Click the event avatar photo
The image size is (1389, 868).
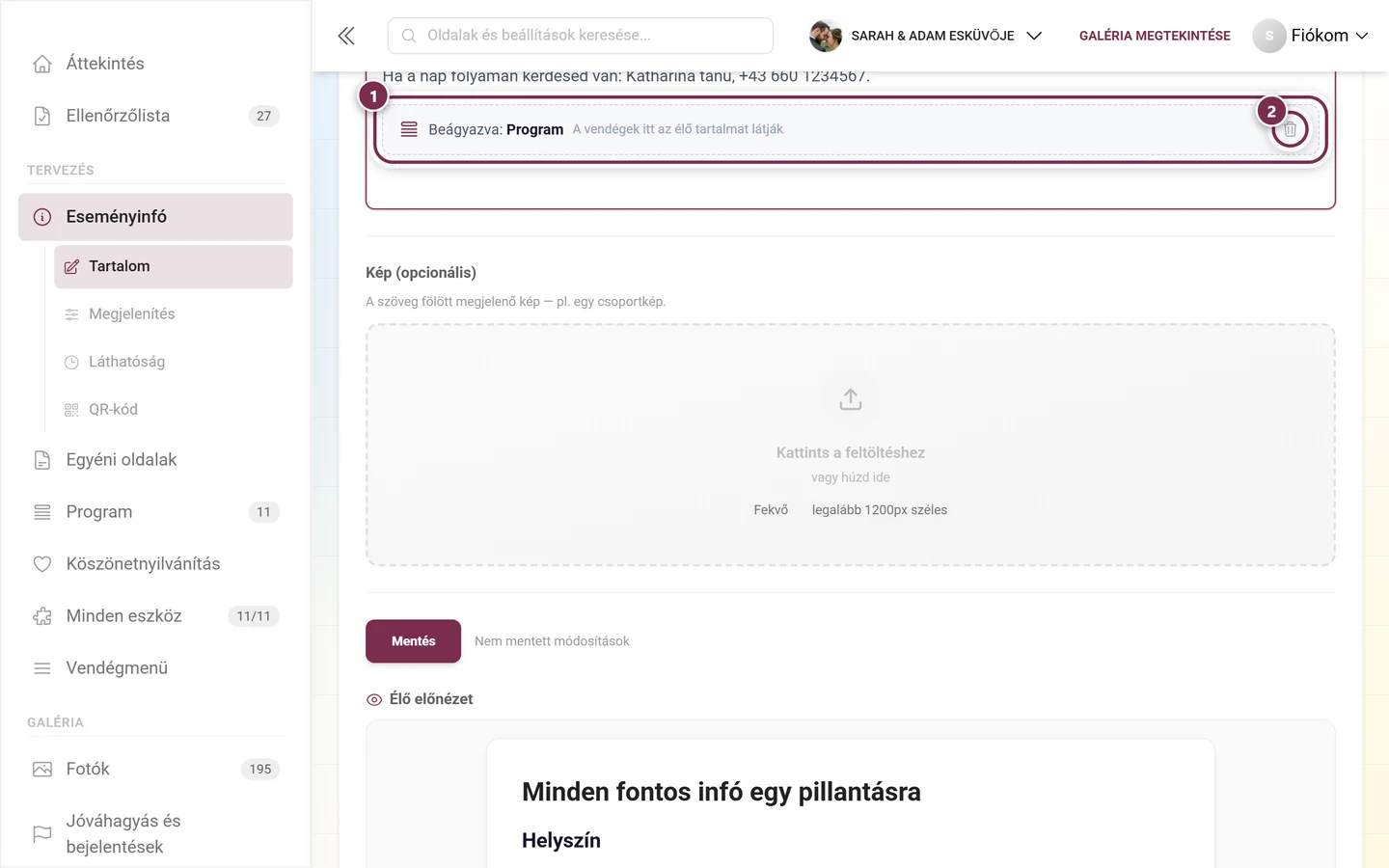[x=826, y=36]
